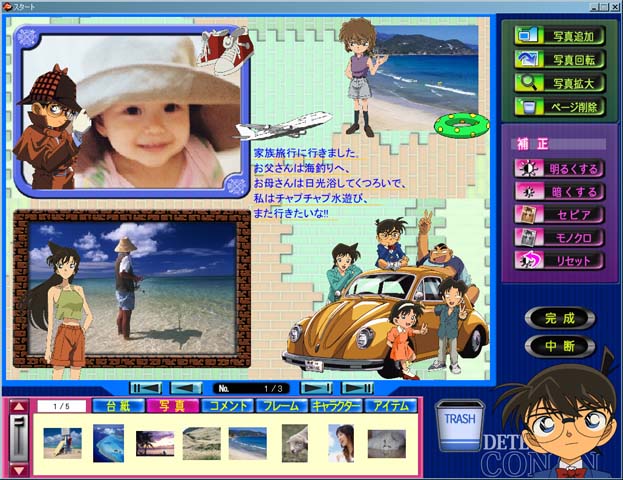Image resolution: width=623 pixels, height=480 pixels.
Task: Click the fisherman beach photo
Action: click(159, 288)
